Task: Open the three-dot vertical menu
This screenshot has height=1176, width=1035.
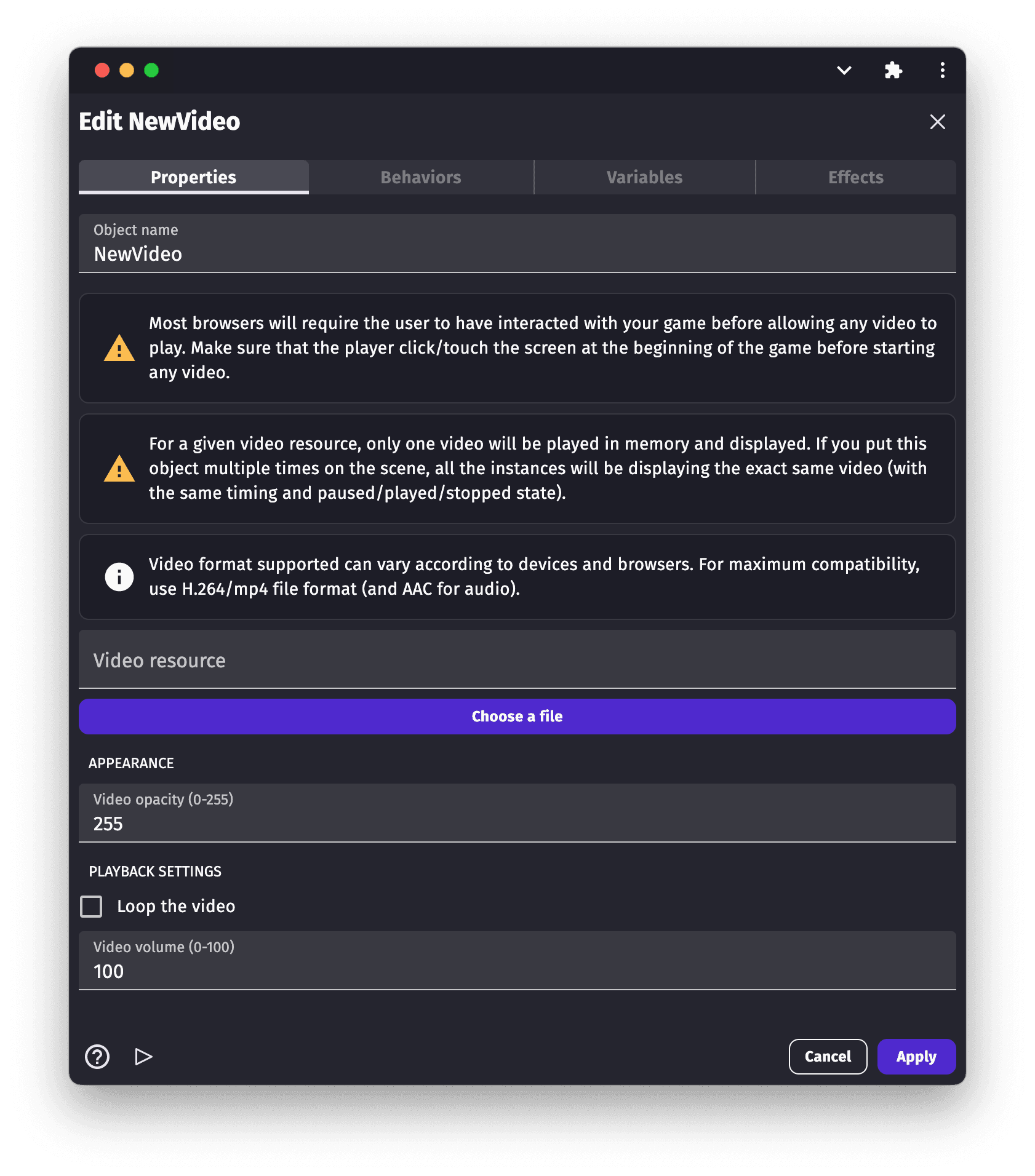Action: click(x=942, y=71)
